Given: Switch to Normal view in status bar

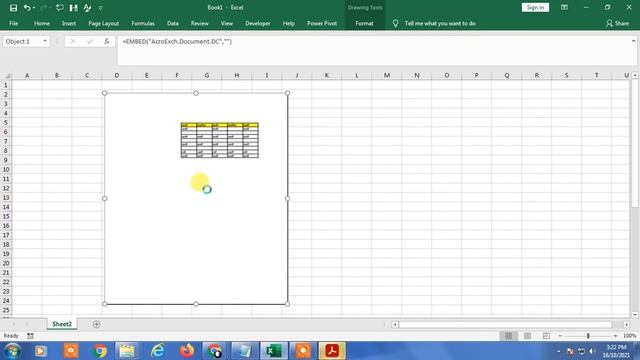Looking at the screenshot, I should point(508,336).
